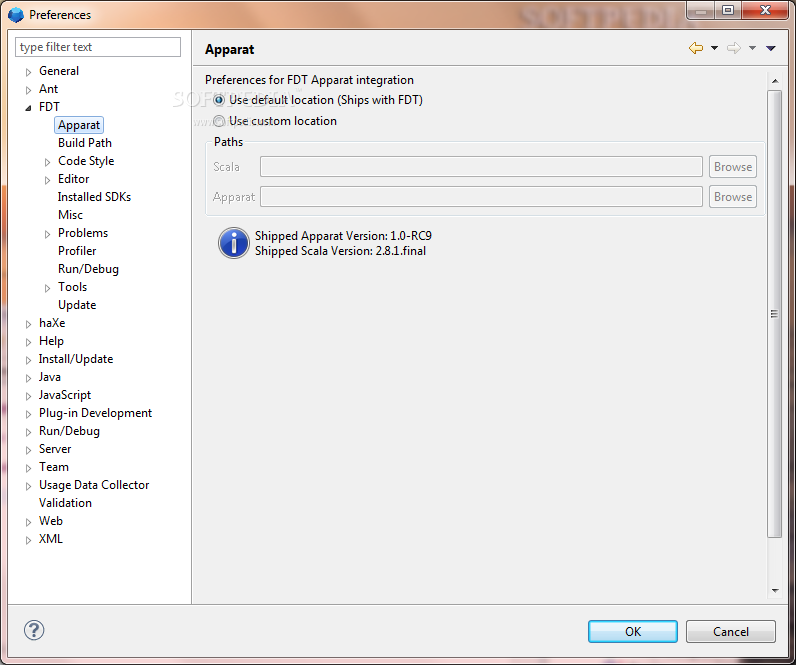Expand the Install/Update tree node
Screen dimensions: 796x665
(x=28, y=360)
